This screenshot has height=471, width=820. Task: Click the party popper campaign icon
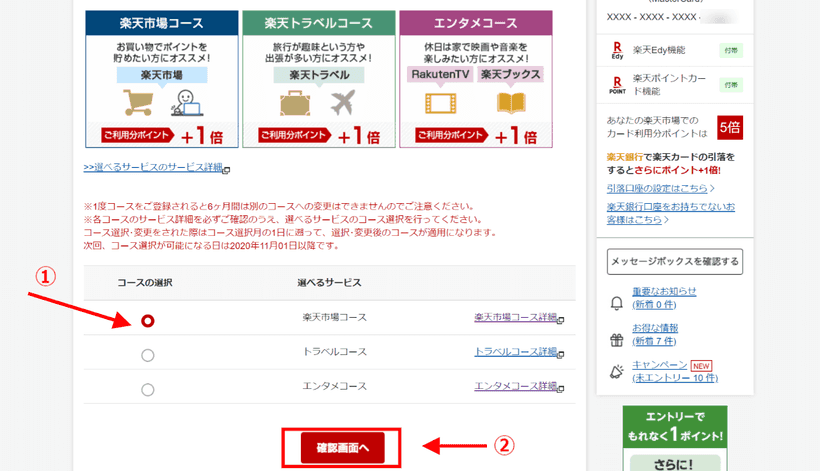(617, 372)
